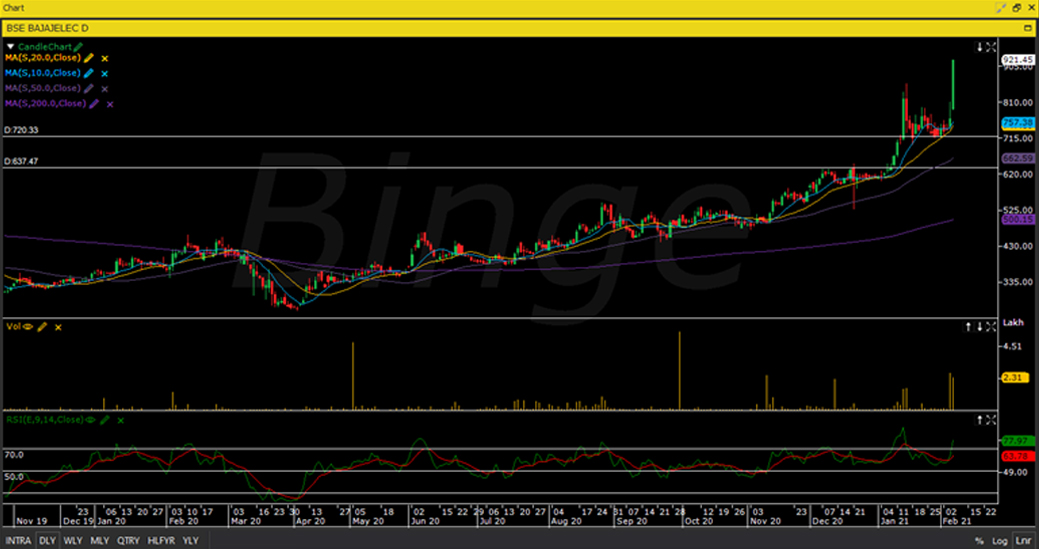
Task: Edit the MA(S,50.0,Close) indicator pencil
Action: pyautogui.click(x=89, y=89)
